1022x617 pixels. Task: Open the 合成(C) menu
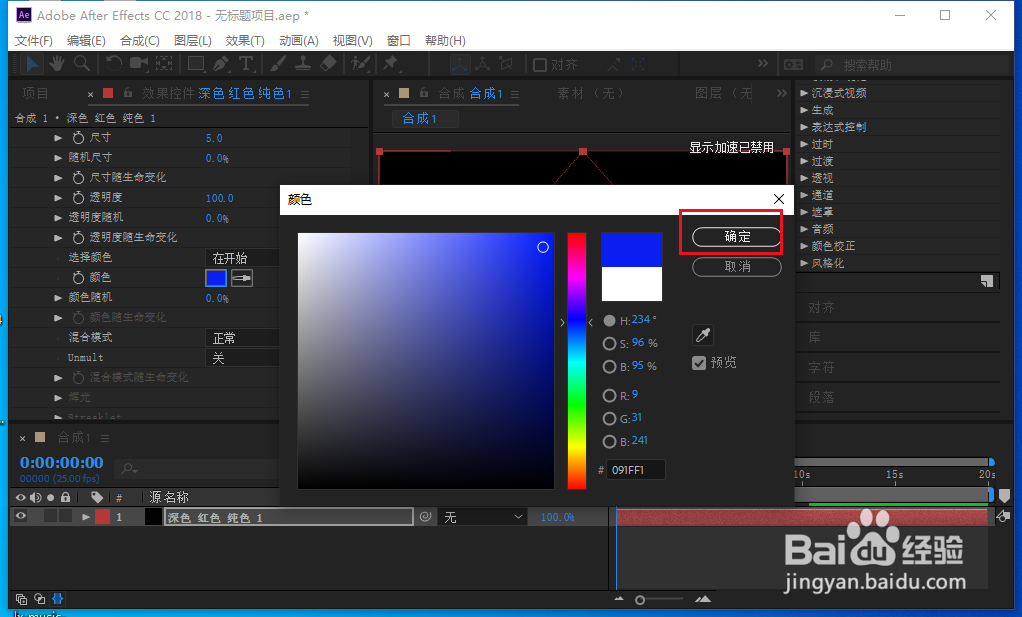pyautogui.click(x=139, y=41)
